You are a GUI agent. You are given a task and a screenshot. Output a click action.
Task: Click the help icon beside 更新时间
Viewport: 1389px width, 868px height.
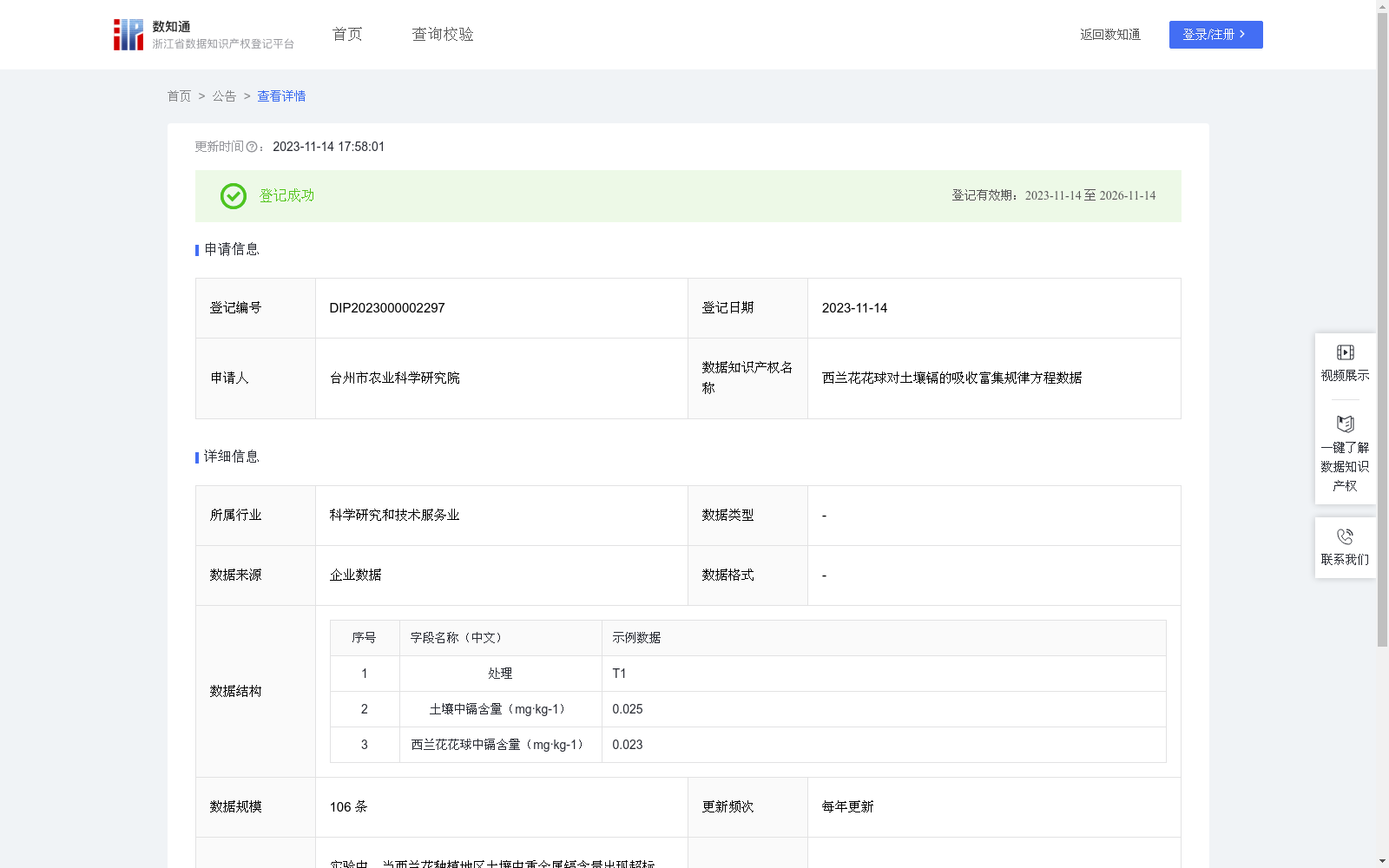point(252,147)
